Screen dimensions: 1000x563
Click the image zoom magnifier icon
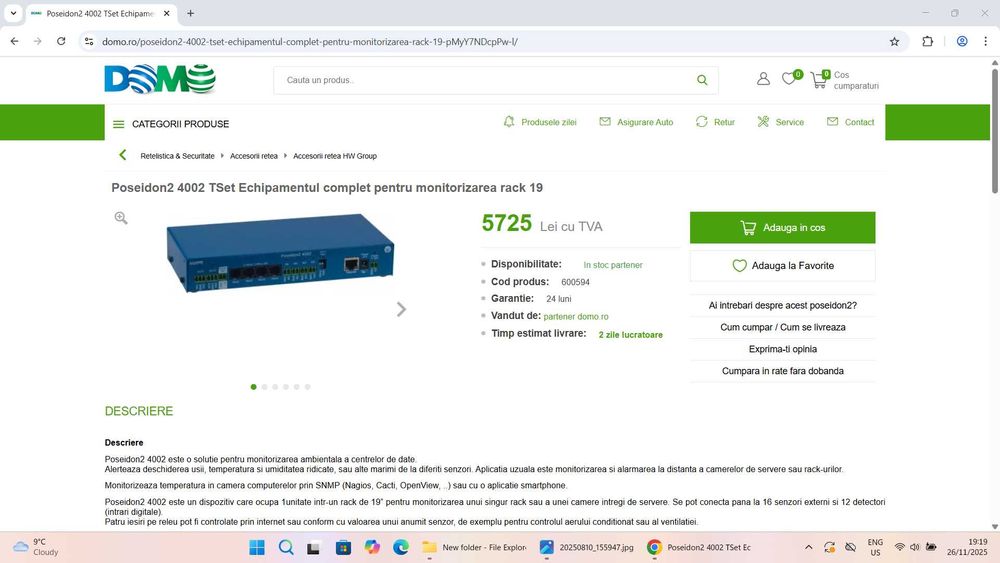point(121,218)
